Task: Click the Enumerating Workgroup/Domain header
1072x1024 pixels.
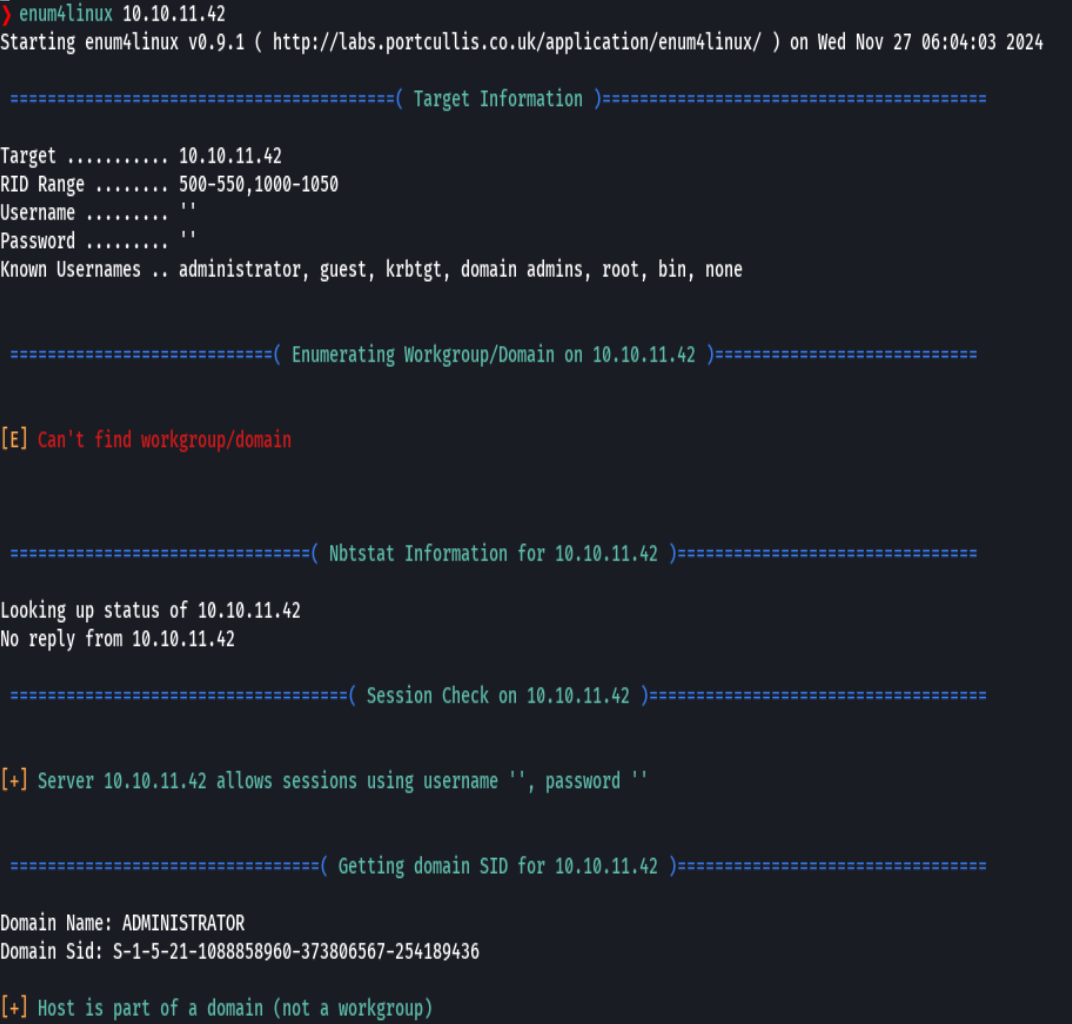Action: tap(493, 354)
